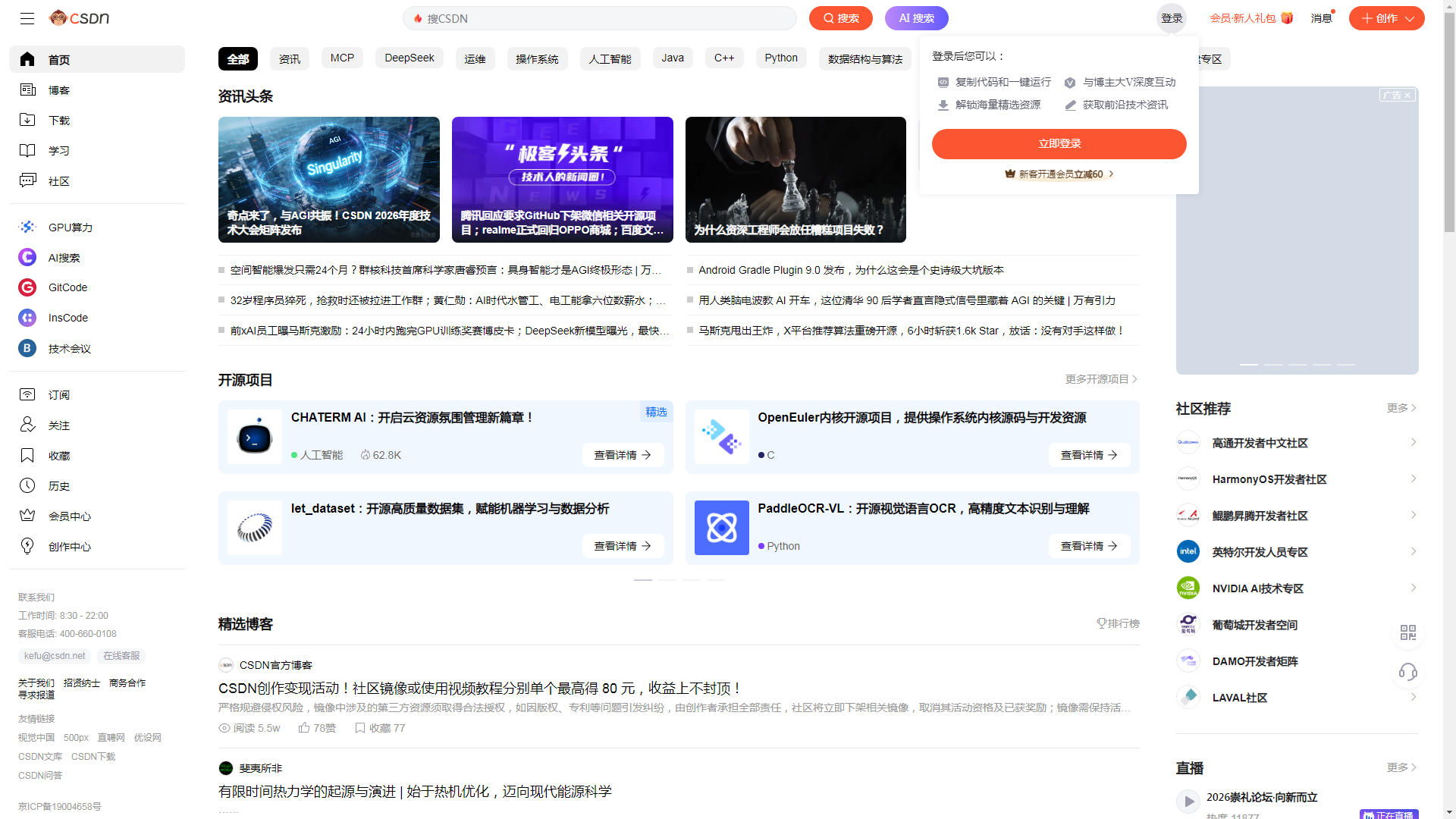Expand 更多开源项目 link
Viewport: 1456px width, 819px height.
pos(1100,379)
